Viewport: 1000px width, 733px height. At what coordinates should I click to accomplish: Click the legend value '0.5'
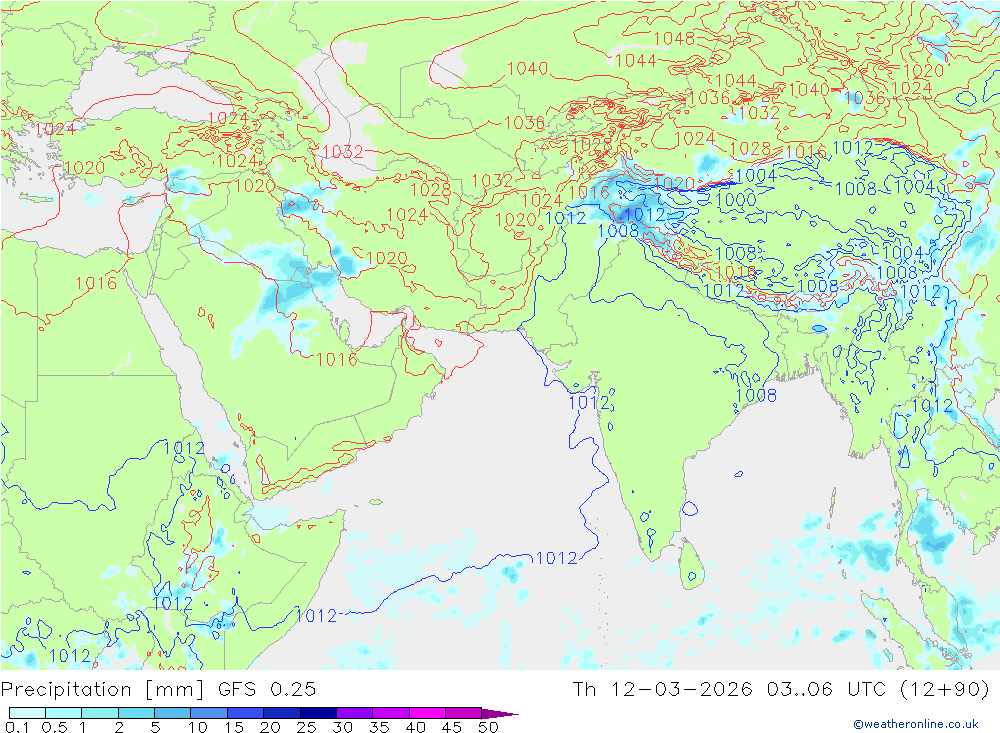tap(54, 727)
